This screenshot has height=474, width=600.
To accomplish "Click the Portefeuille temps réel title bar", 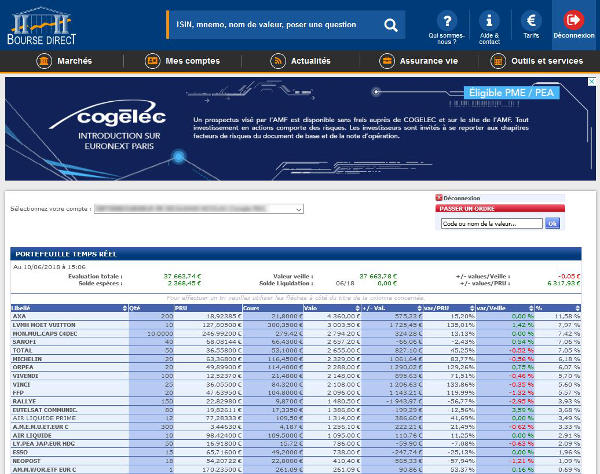I will pos(296,254).
